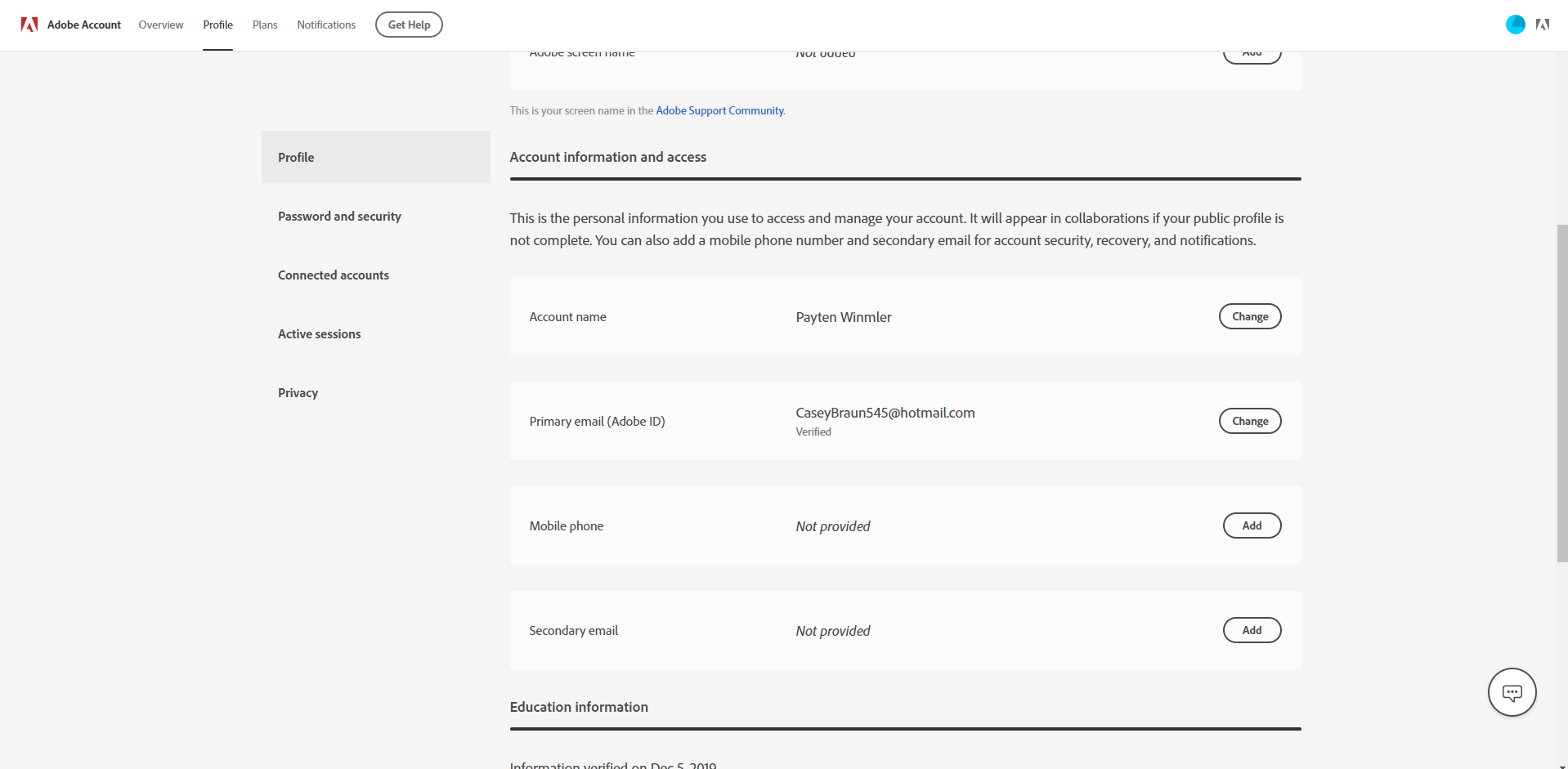The width and height of the screenshot is (1568, 769).
Task: Change the Primary email (Adobe ID)
Action: (1250, 421)
